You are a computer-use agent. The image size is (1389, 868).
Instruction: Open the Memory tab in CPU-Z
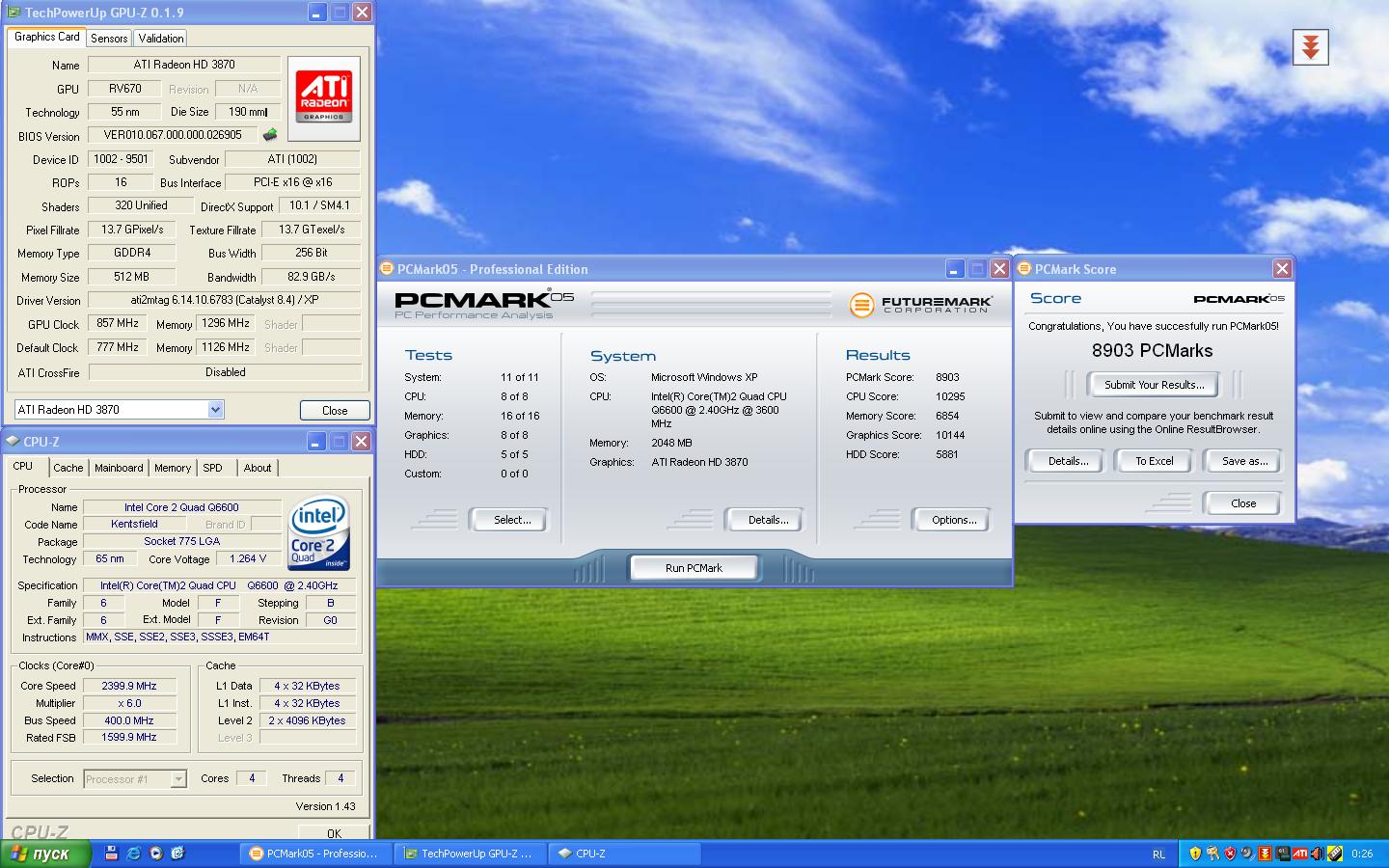tap(173, 468)
